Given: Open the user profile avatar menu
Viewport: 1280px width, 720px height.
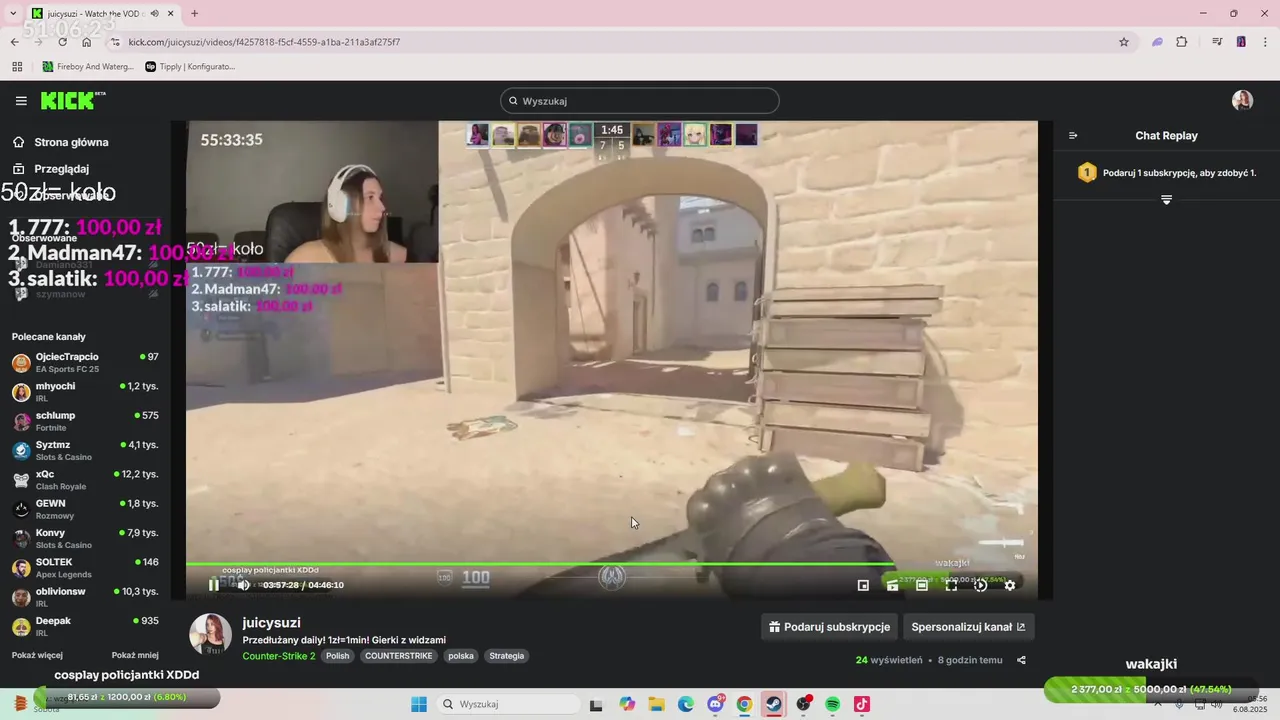Looking at the screenshot, I should coord(1242,100).
